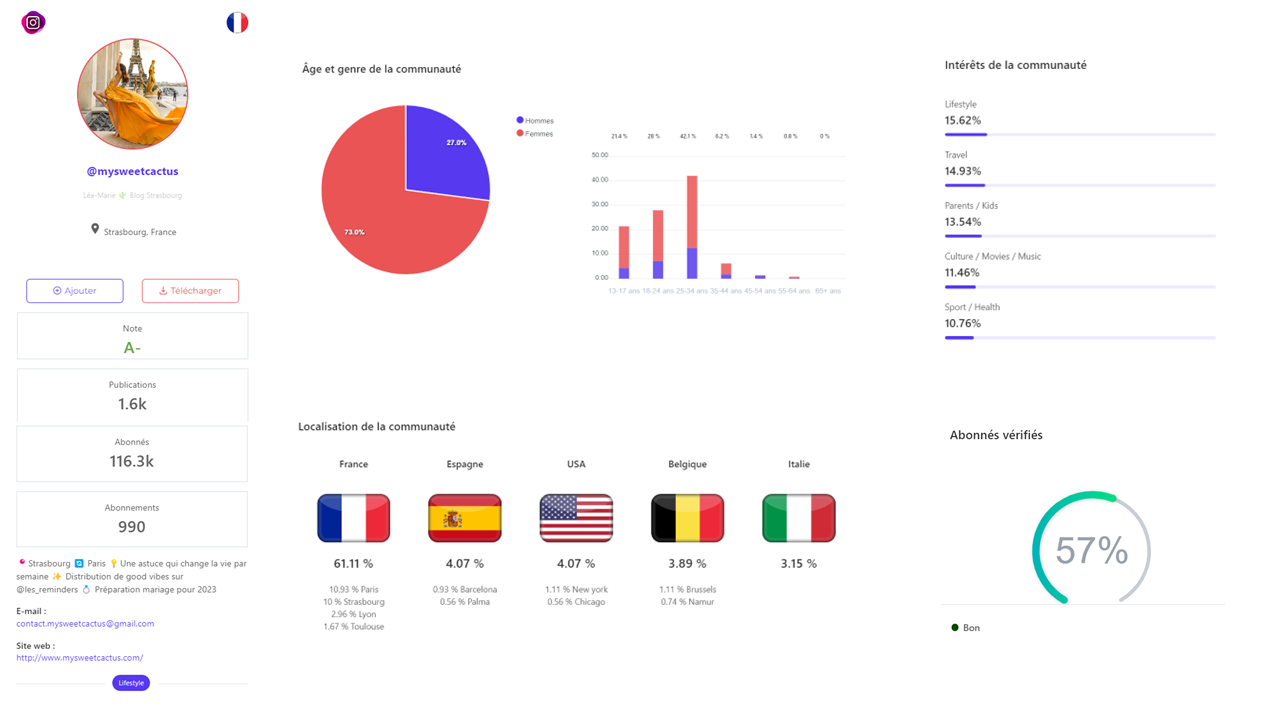
Task: Open the French flag language selector
Action: tap(237, 22)
